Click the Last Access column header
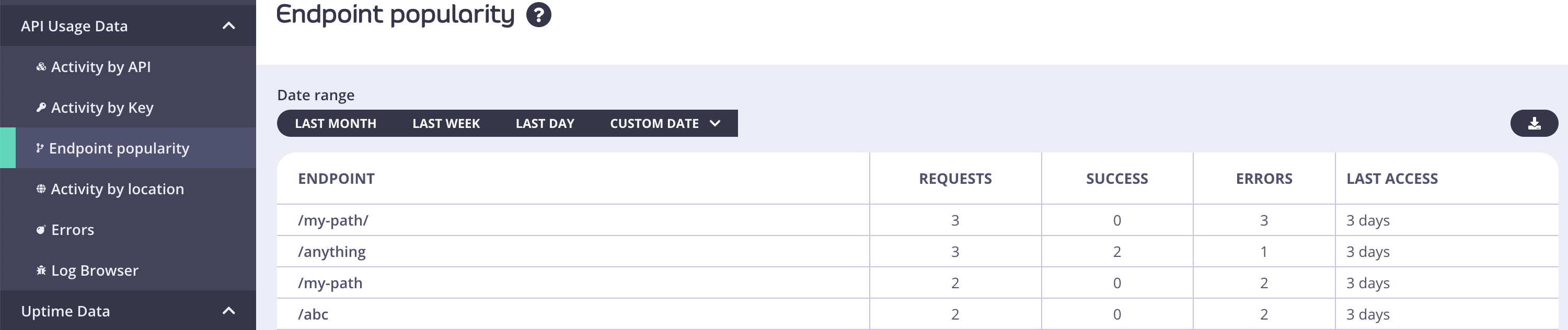This screenshot has height=330, width=1568. (1391, 179)
